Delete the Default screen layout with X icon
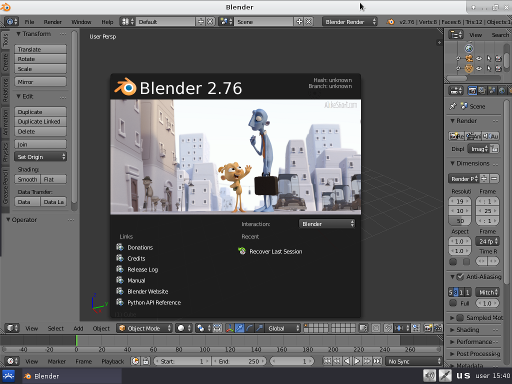Screen dimensions: 512x384 (210, 22)
